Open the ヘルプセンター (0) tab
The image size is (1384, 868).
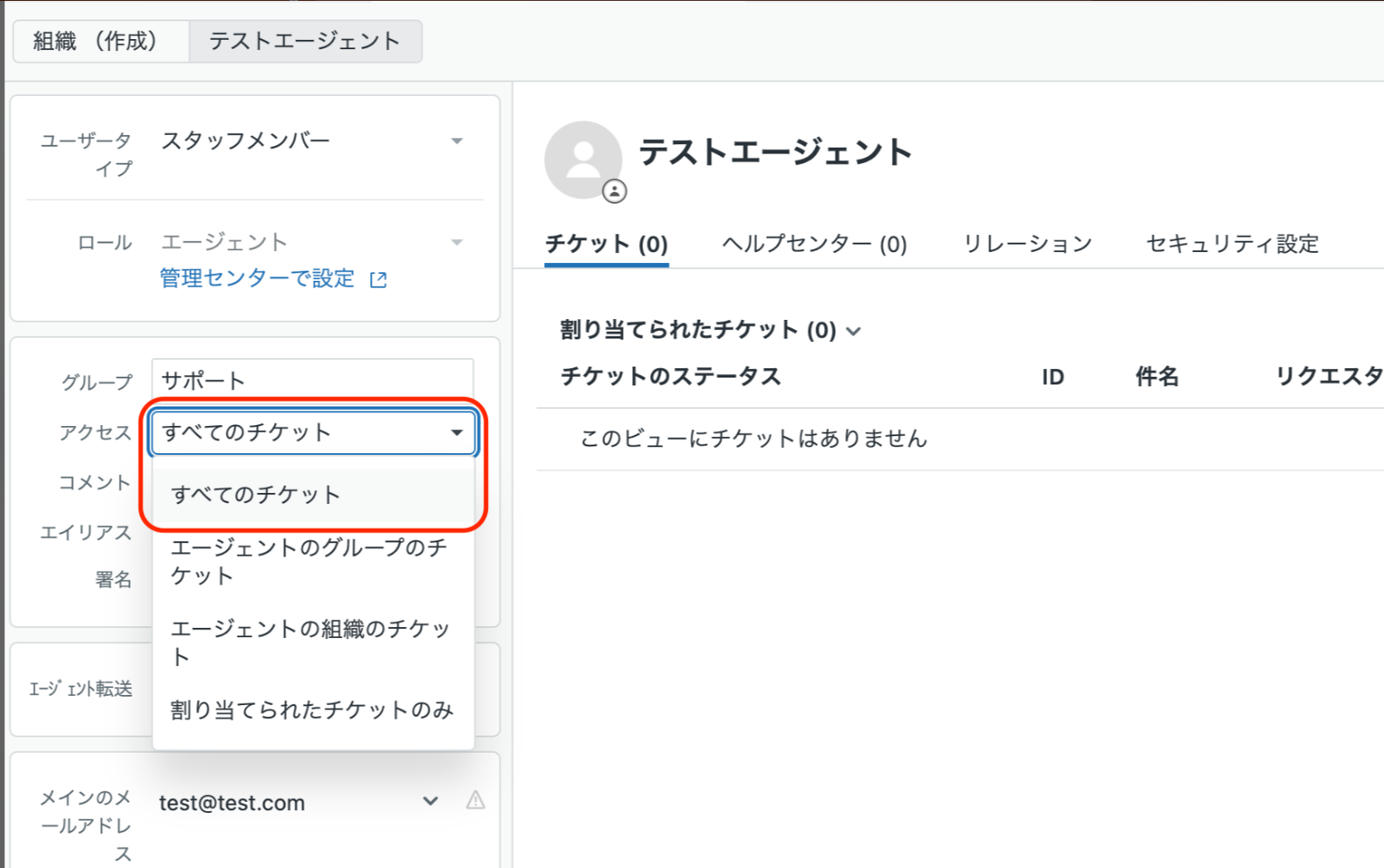pyautogui.click(x=815, y=244)
